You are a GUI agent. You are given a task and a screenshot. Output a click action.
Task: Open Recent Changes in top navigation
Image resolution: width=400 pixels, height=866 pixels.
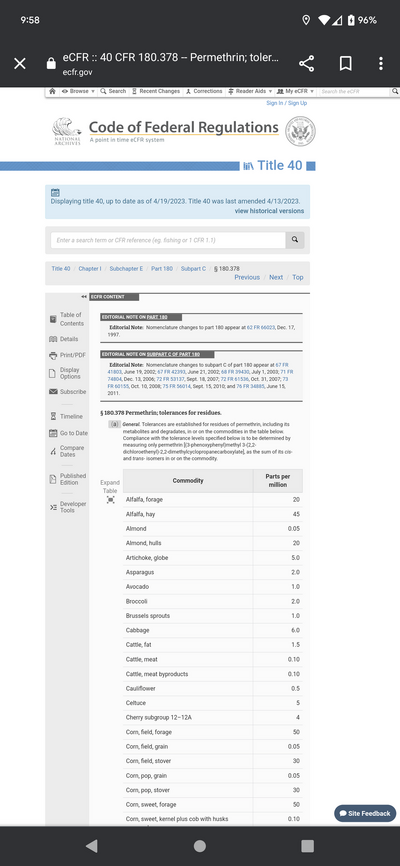point(156,91)
